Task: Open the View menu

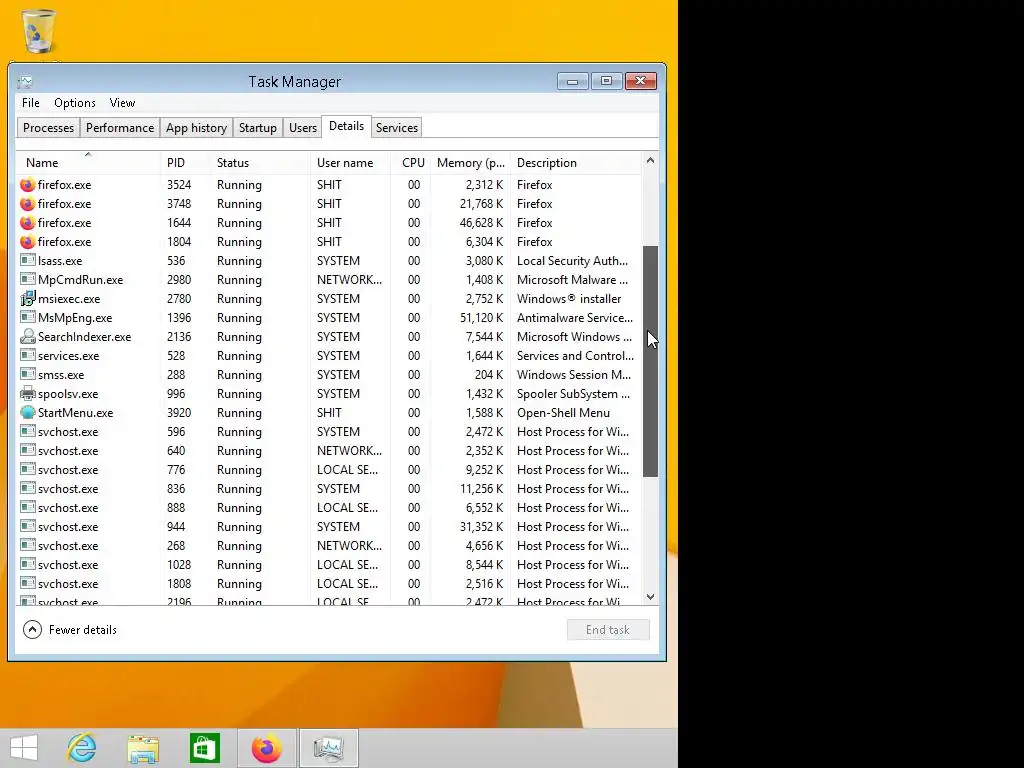Action: [122, 103]
